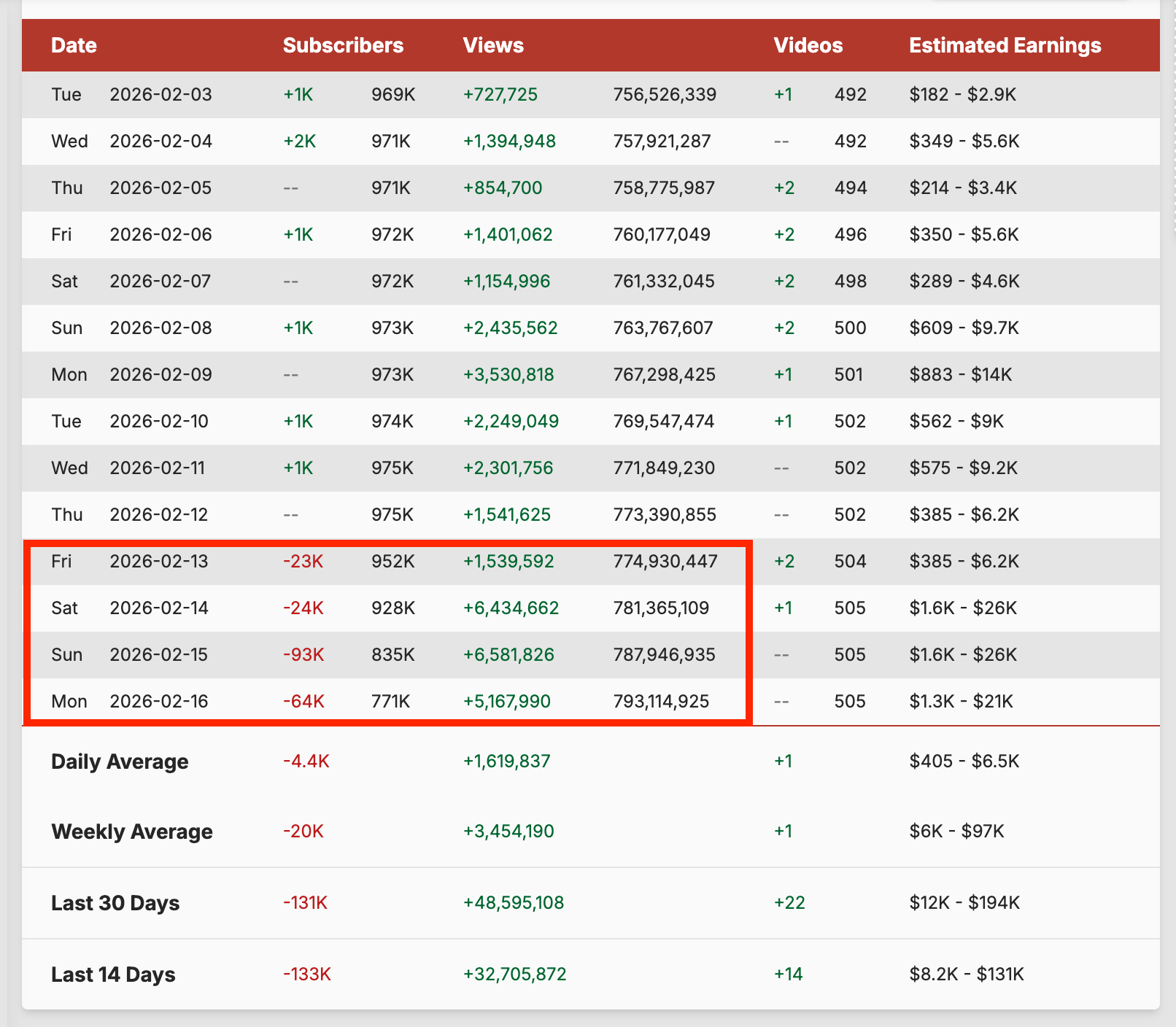Select total views 793,114,925
Viewport: 1176px width, 1027px height.
[x=661, y=702]
